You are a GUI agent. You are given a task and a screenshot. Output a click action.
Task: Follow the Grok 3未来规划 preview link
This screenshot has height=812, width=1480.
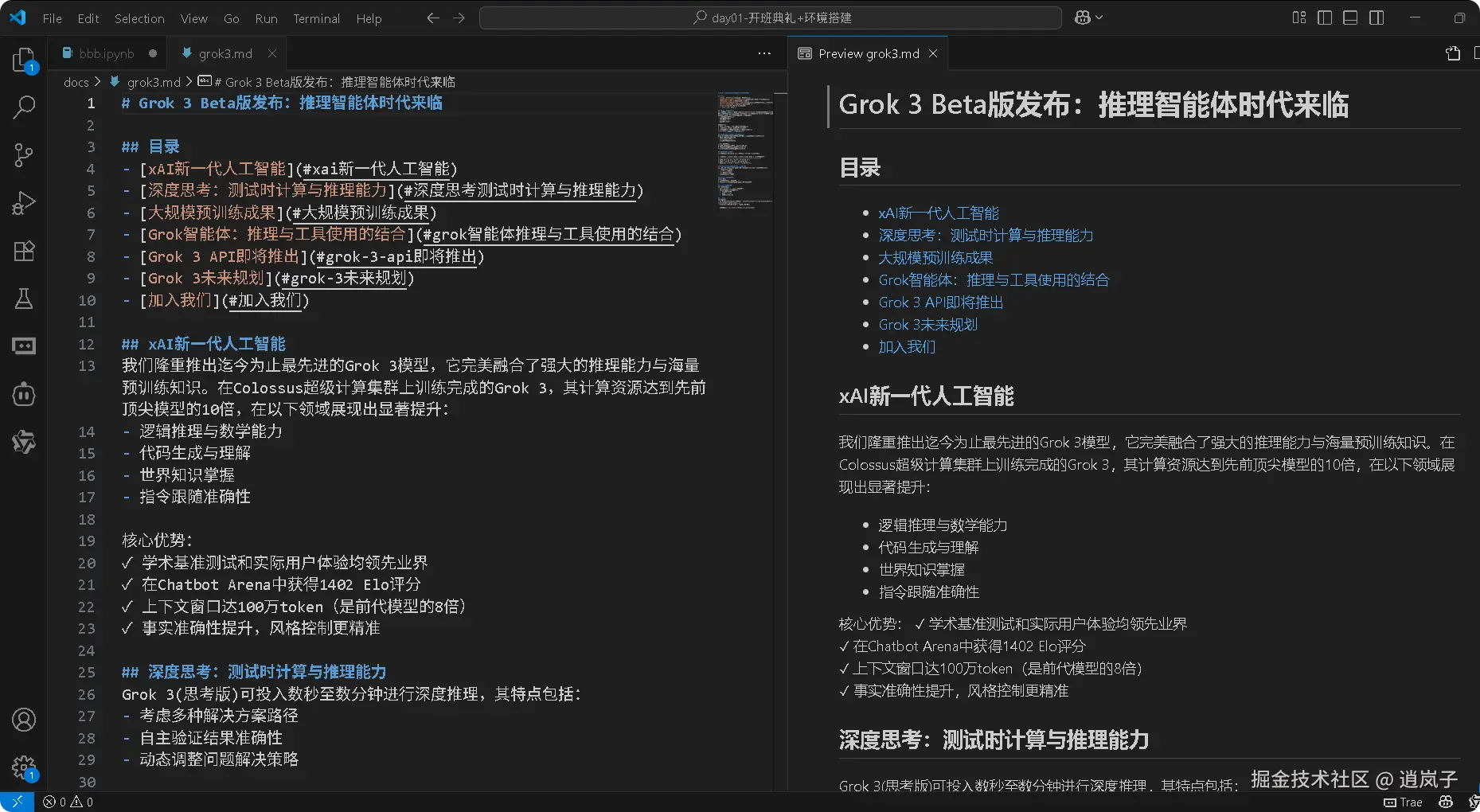click(x=928, y=324)
